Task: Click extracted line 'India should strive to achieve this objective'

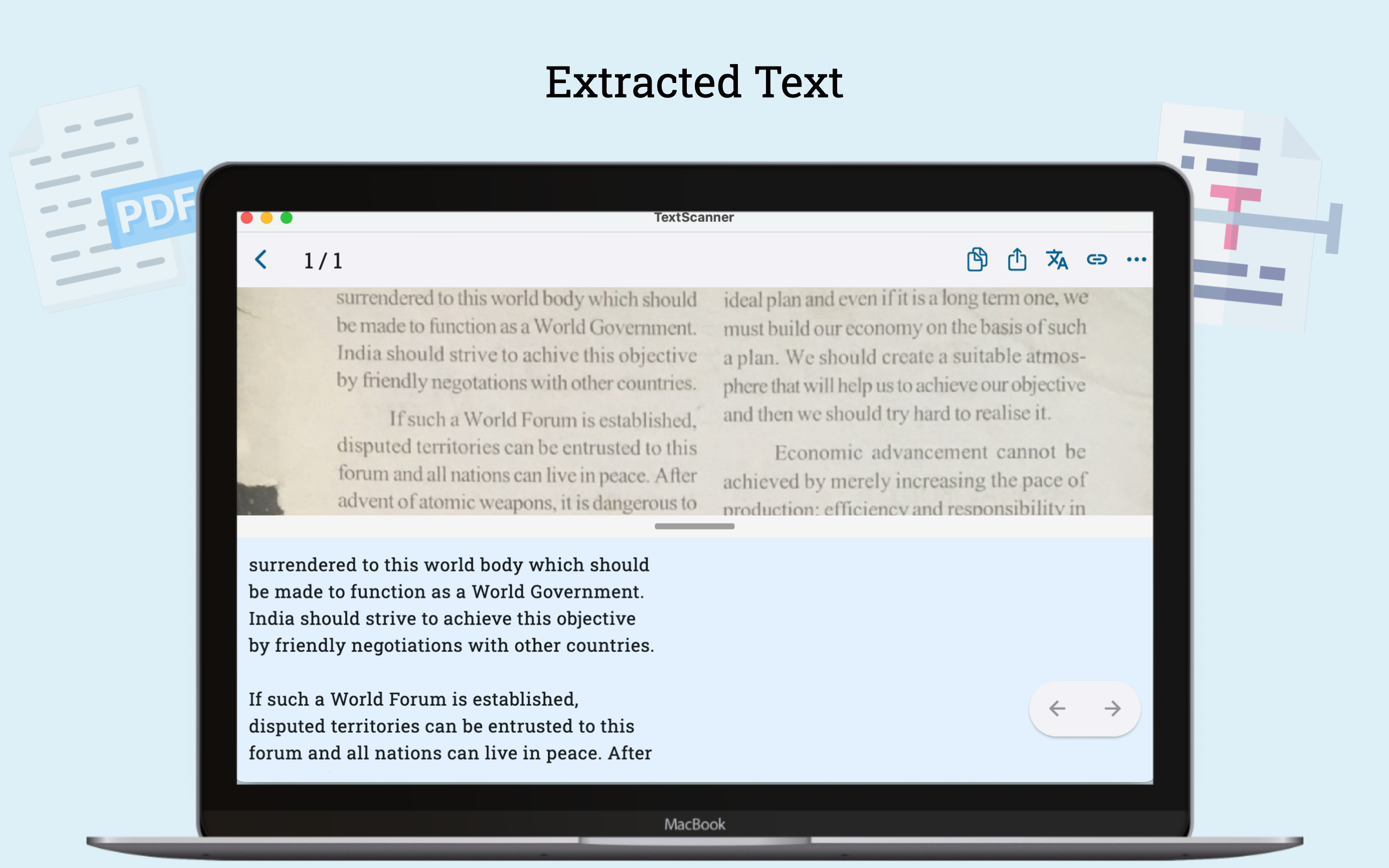Action: click(x=442, y=619)
